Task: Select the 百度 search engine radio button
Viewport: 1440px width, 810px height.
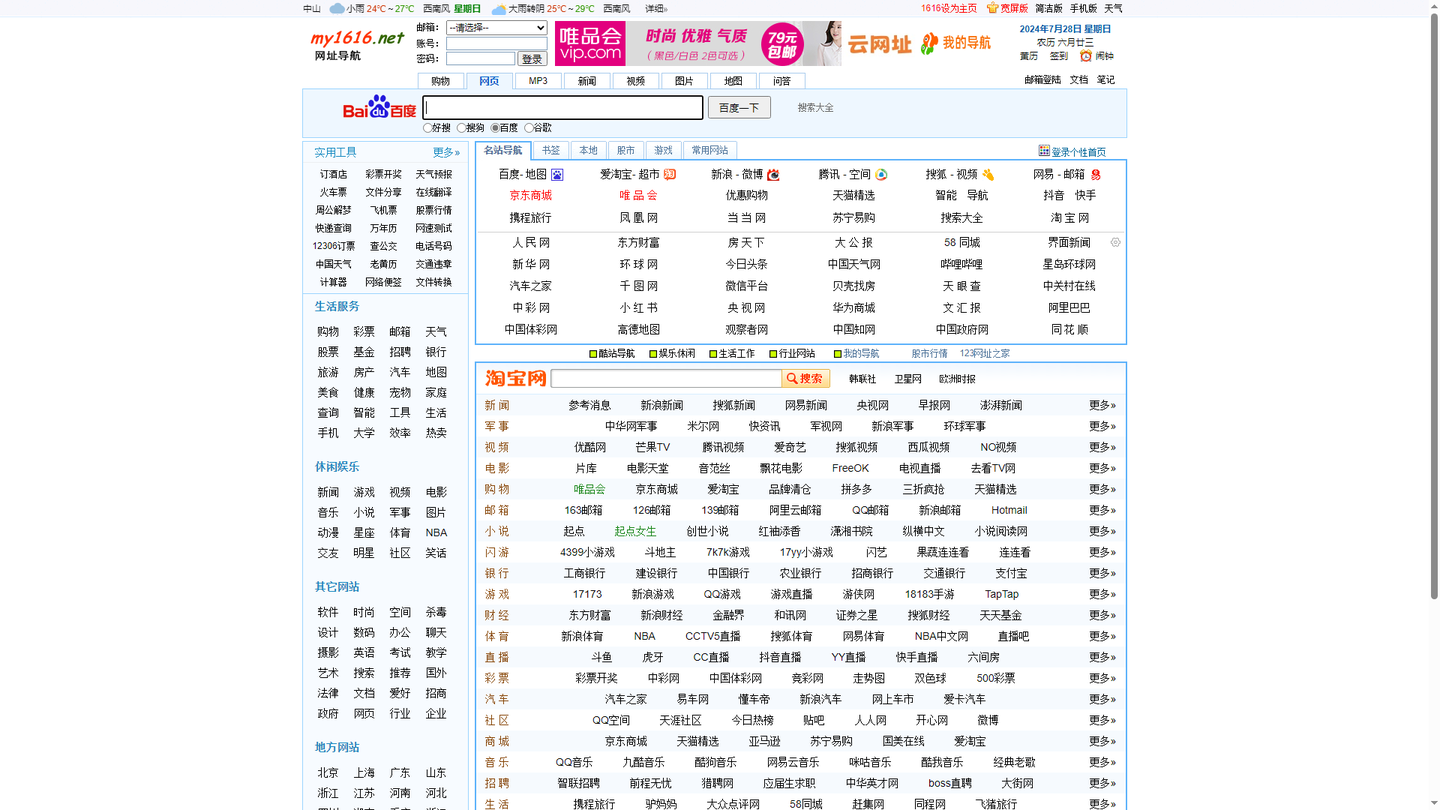Action: [x=495, y=128]
